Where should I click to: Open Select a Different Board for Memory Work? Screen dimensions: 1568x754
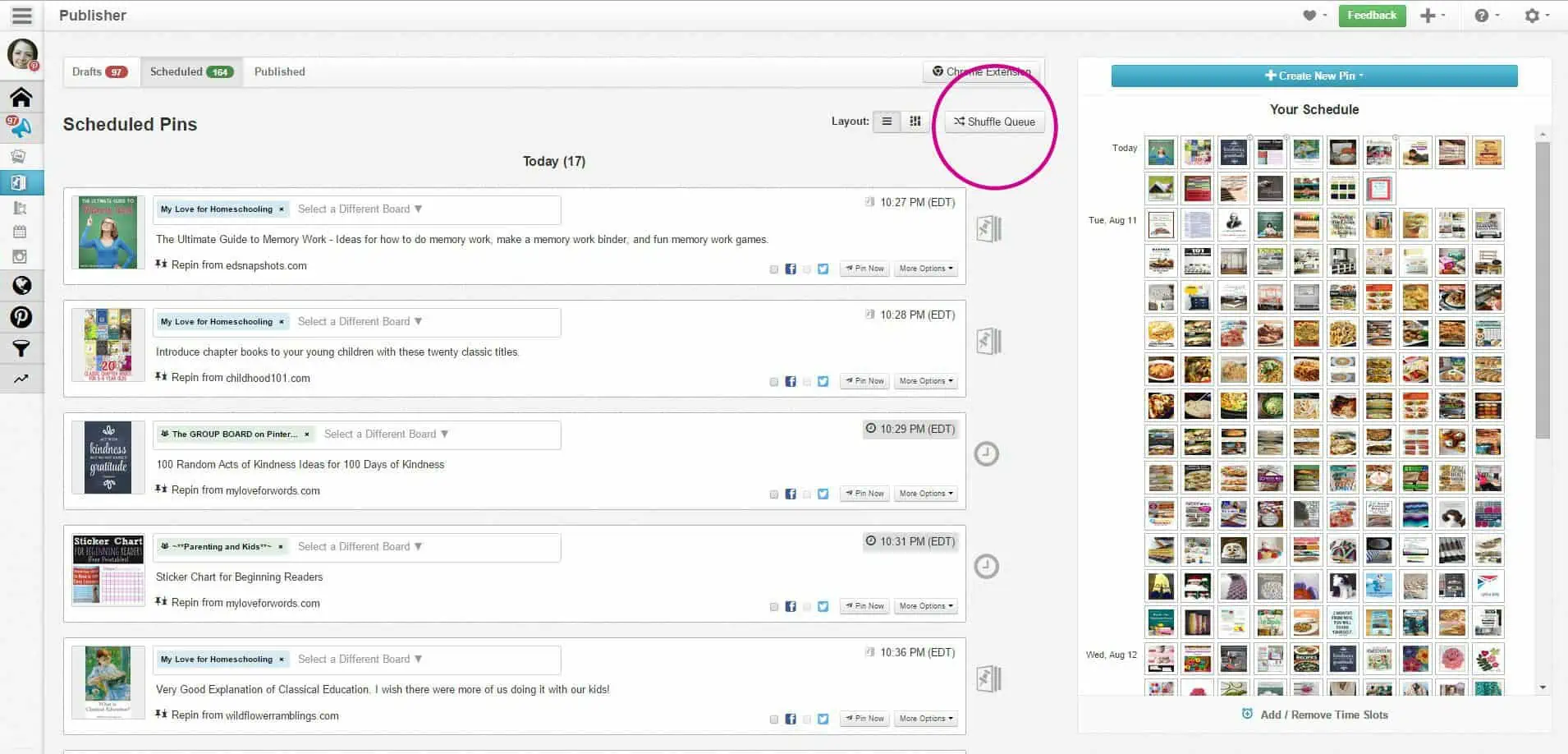tap(360, 209)
